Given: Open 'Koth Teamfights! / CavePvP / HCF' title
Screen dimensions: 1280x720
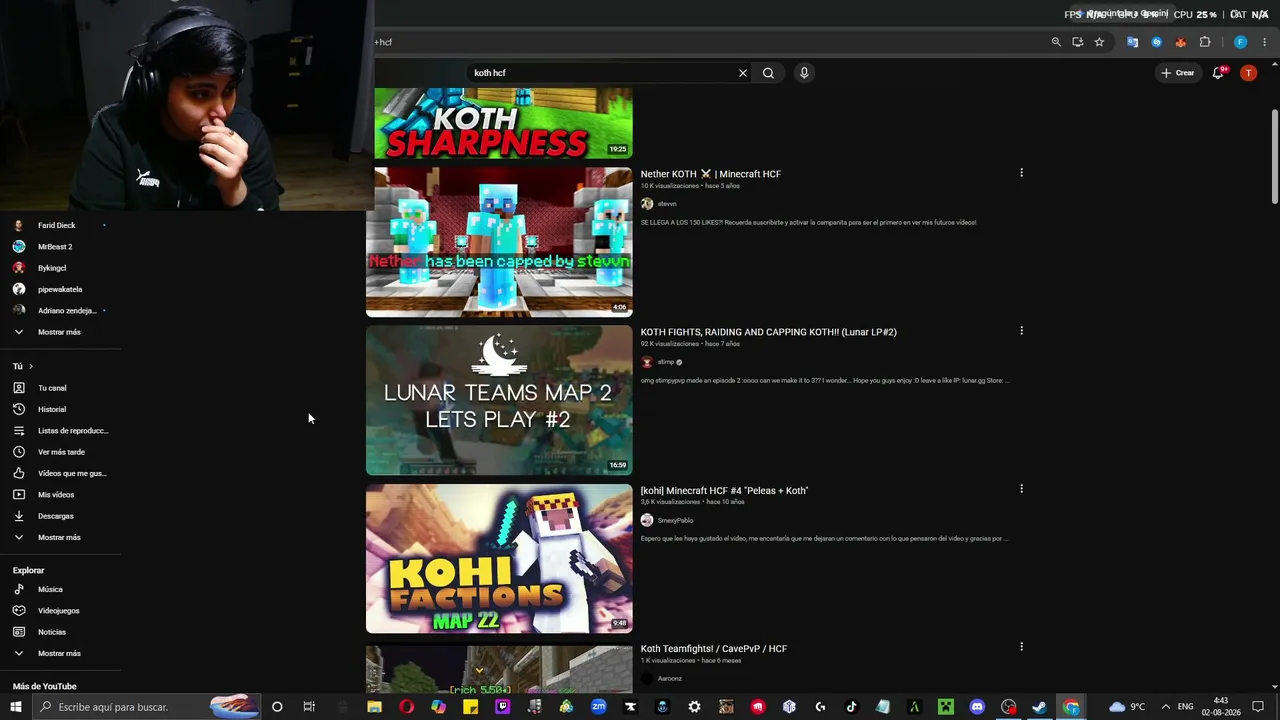Looking at the screenshot, I should pyautogui.click(x=714, y=649).
